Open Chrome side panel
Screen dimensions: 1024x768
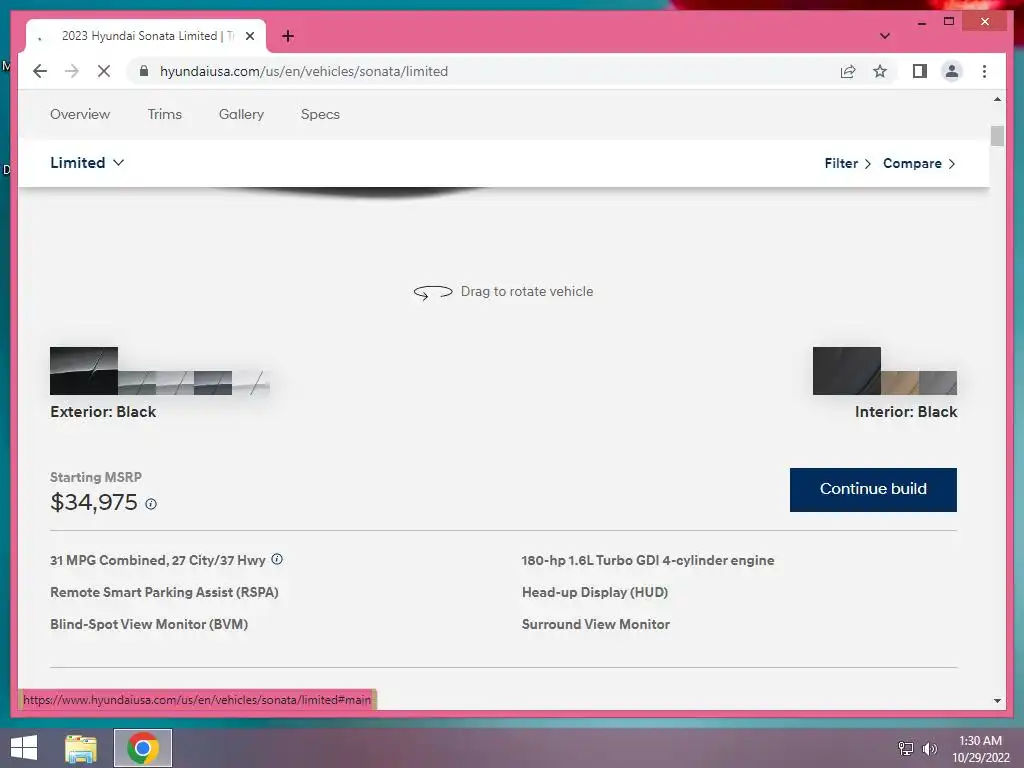(x=920, y=71)
